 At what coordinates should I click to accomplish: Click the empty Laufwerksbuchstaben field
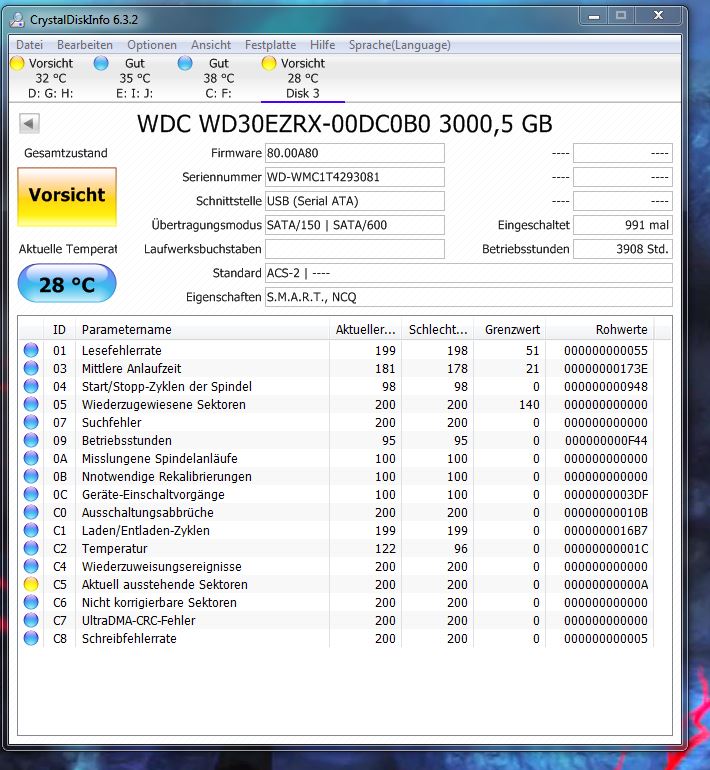(x=355, y=249)
